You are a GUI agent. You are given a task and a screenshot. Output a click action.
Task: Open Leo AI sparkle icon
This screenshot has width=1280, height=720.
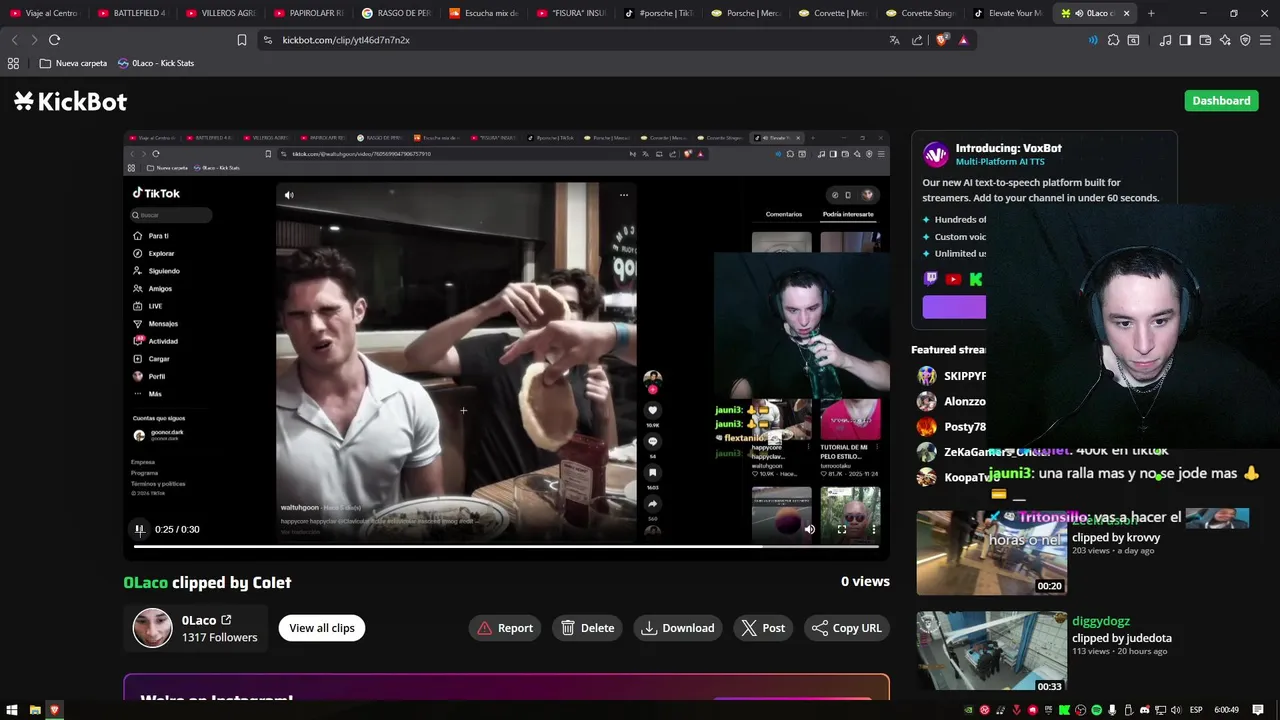(x=1225, y=40)
